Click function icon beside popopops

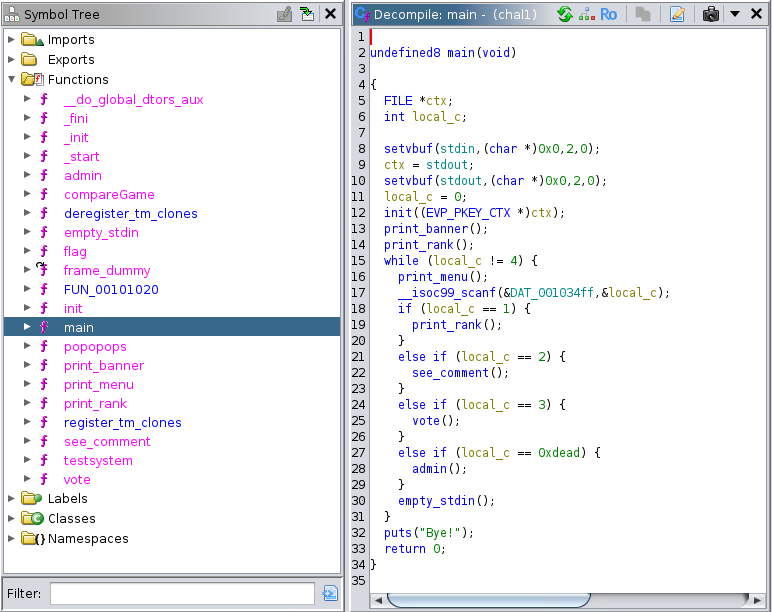click(44, 347)
